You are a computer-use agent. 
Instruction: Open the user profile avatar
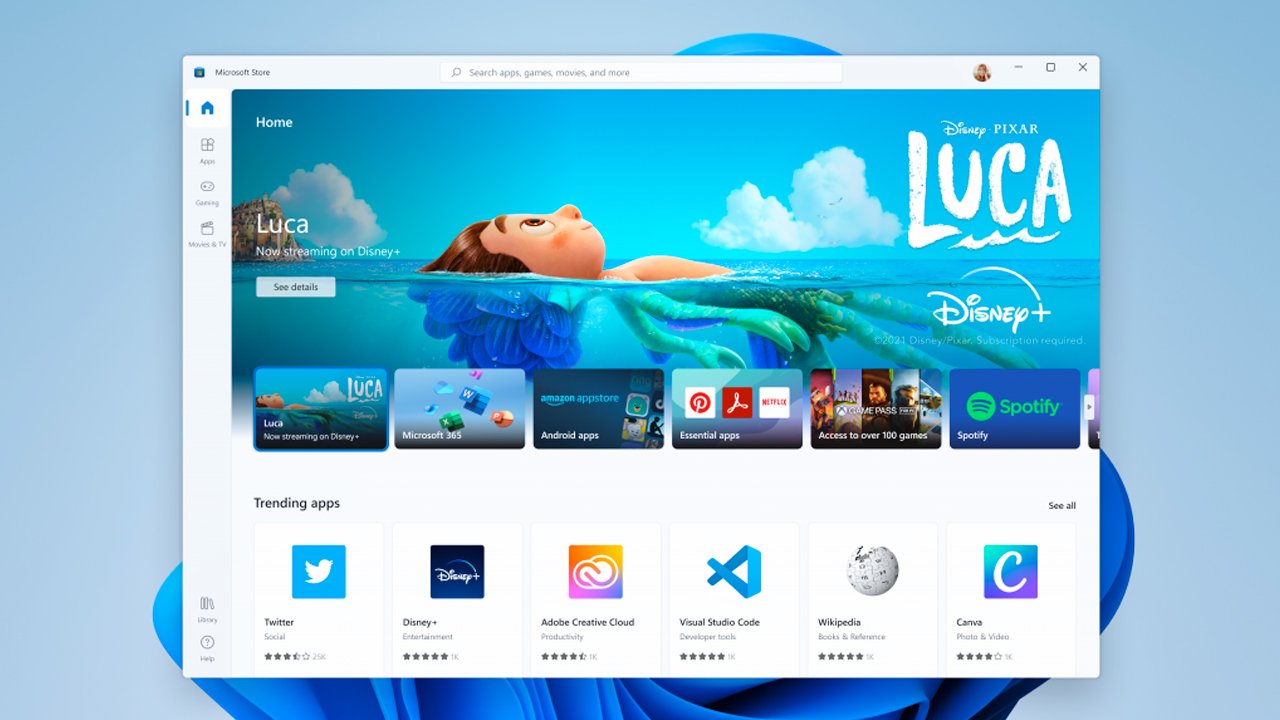(982, 72)
